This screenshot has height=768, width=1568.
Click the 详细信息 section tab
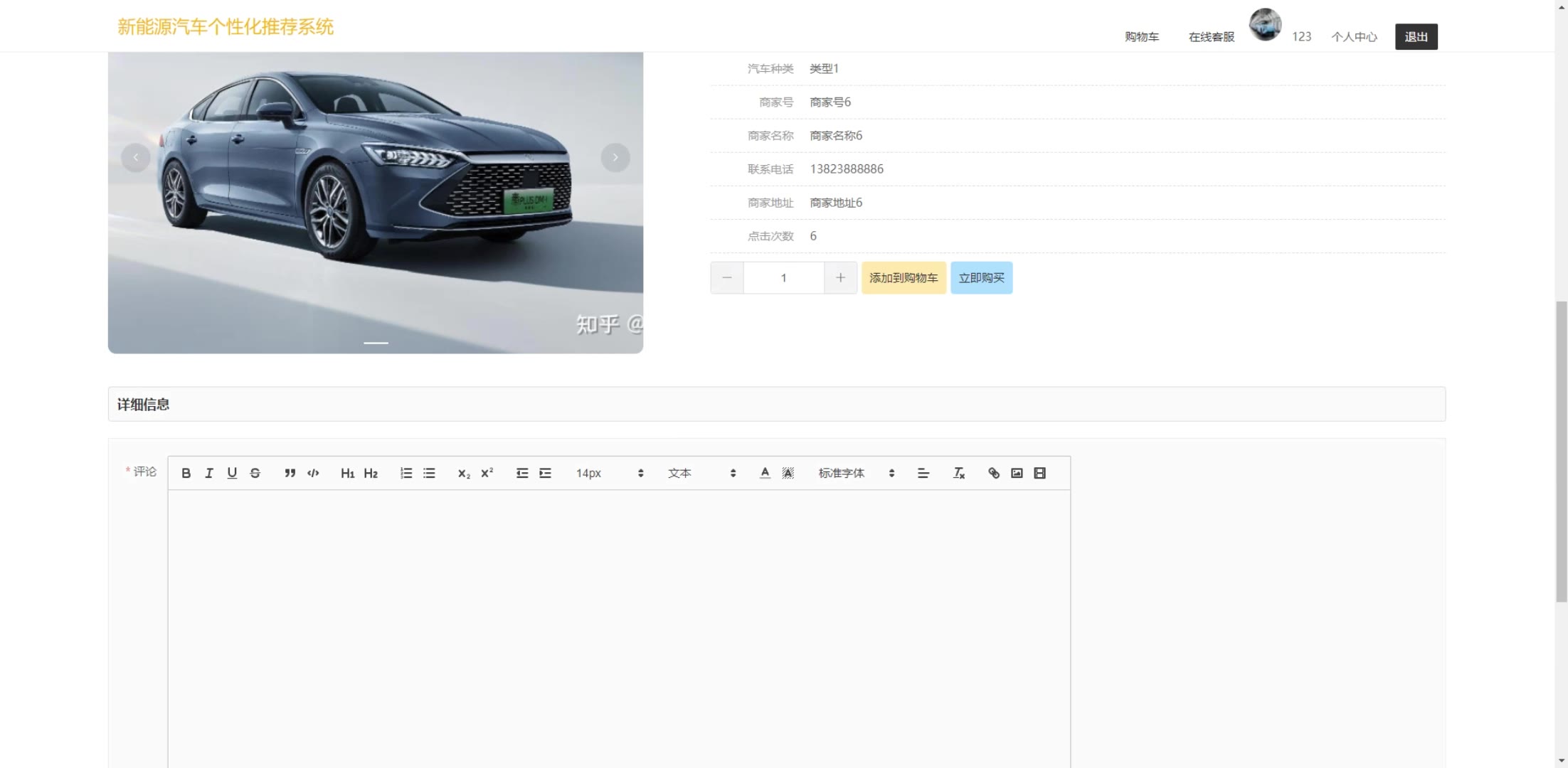[x=143, y=404]
